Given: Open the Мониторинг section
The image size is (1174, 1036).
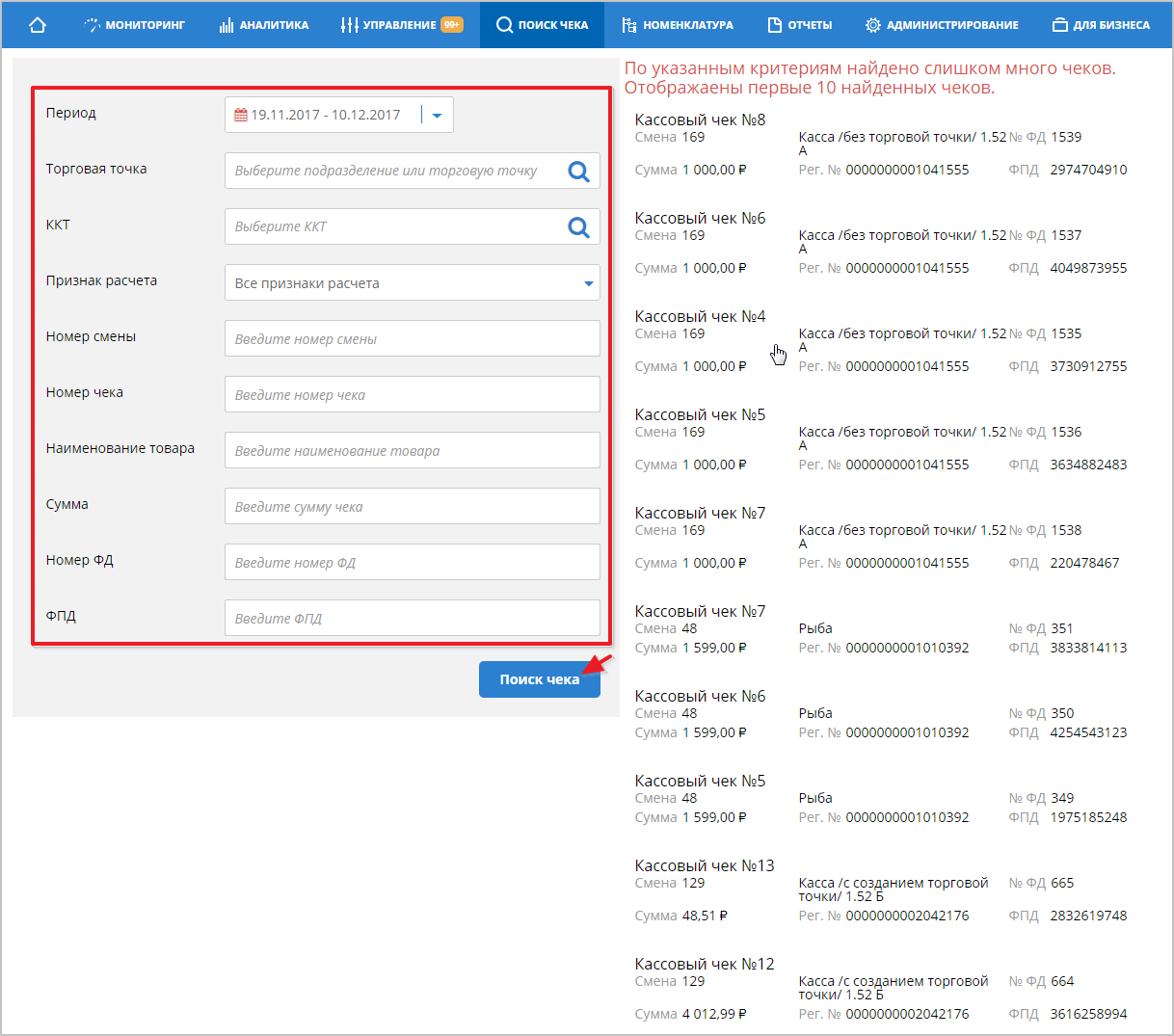Looking at the screenshot, I should tap(134, 25).
